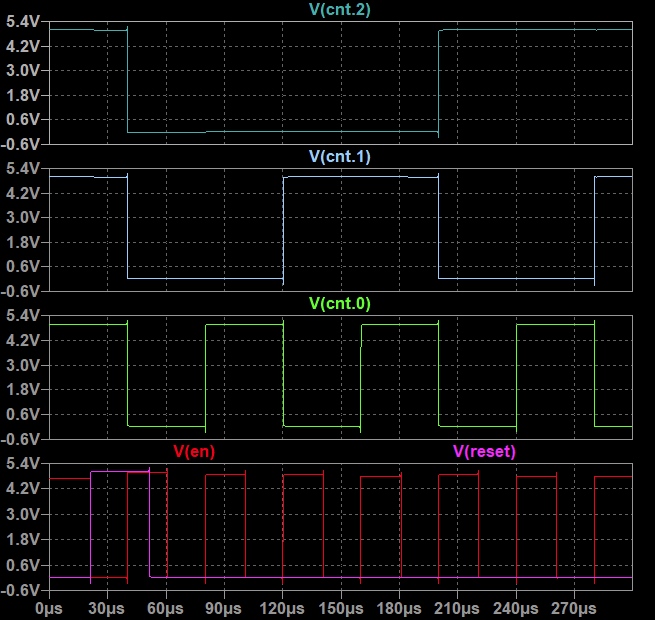The width and height of the screenshot is (655, 620).
Task: Click the 0µs time axis label
Action: click(49, 607)
